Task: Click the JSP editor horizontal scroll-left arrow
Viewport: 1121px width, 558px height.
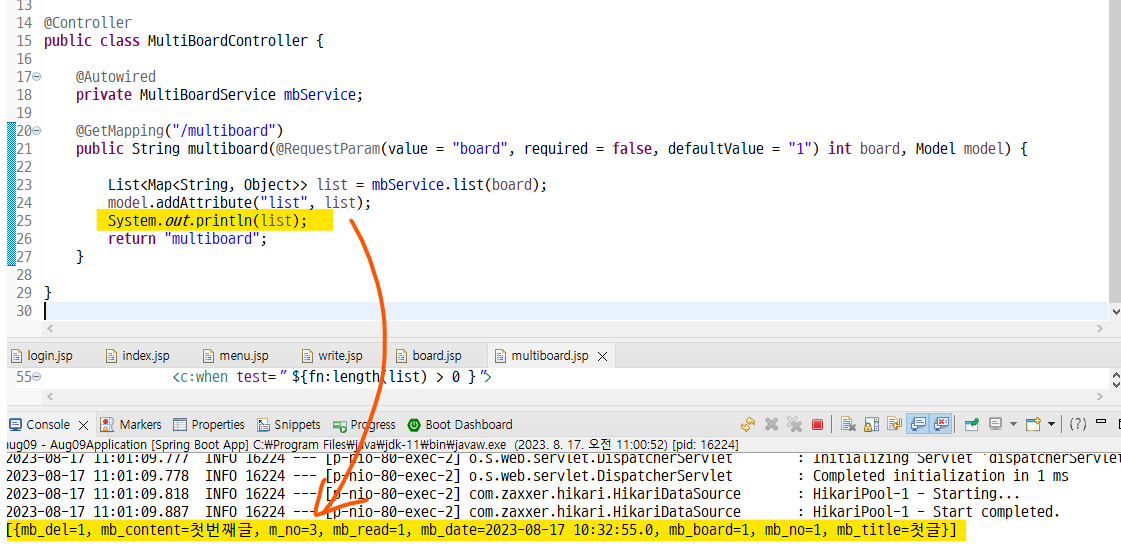Action: click(x=49, y=395)
